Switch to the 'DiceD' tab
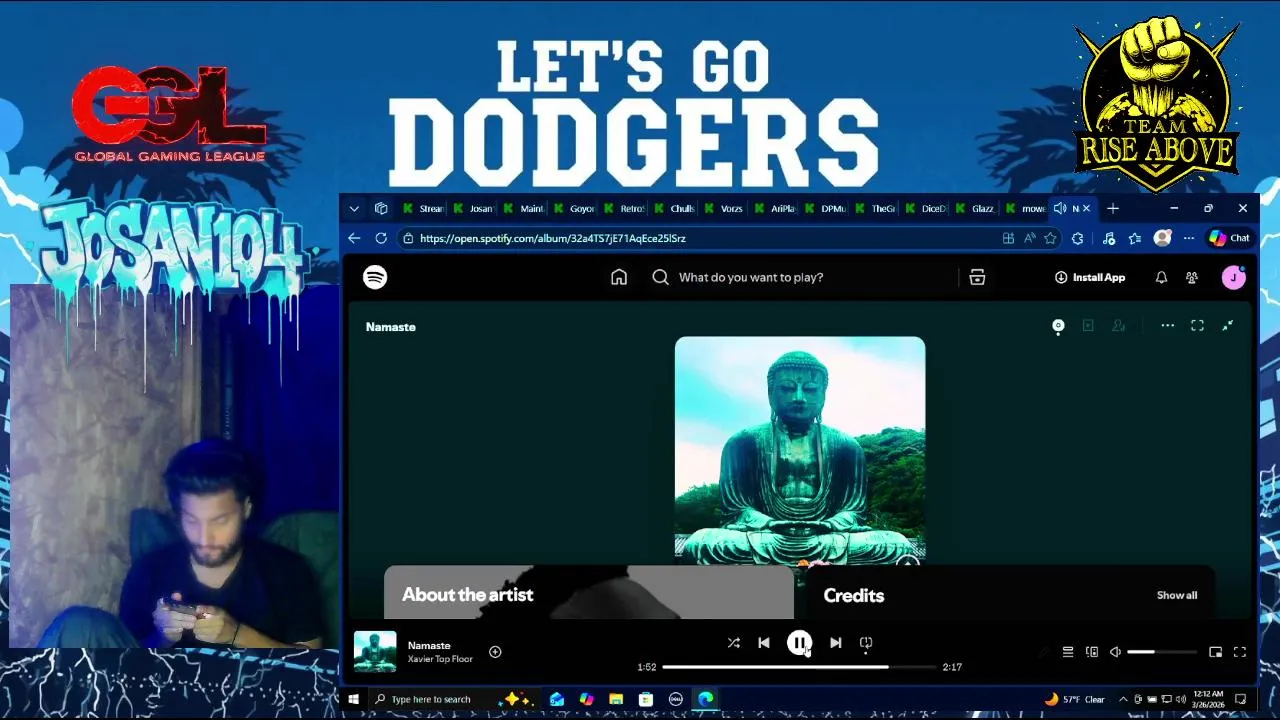1280x720 pixels. [x=925, y=208]
